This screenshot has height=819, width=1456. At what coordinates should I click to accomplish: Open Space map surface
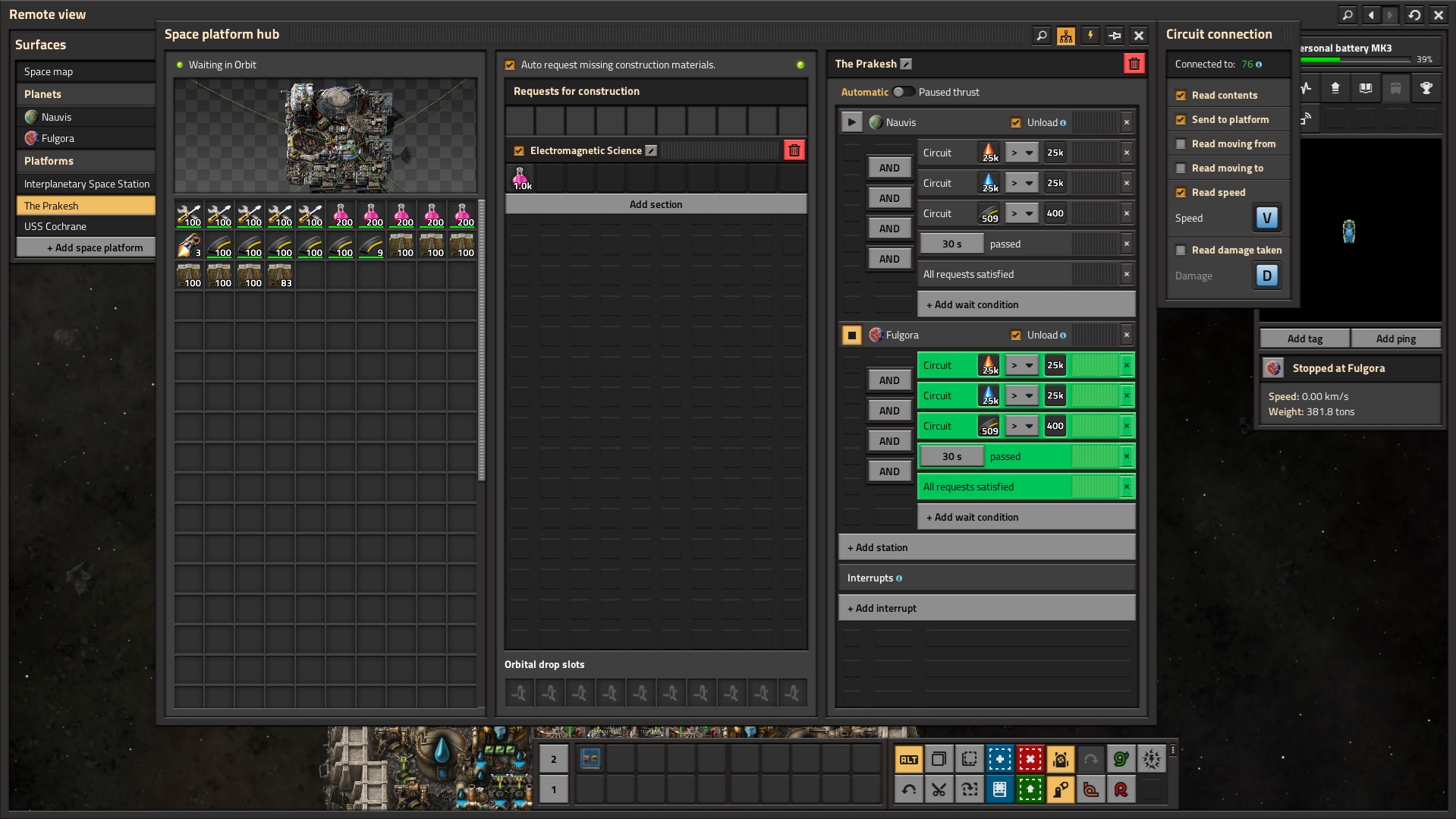[x=86, y=71]
